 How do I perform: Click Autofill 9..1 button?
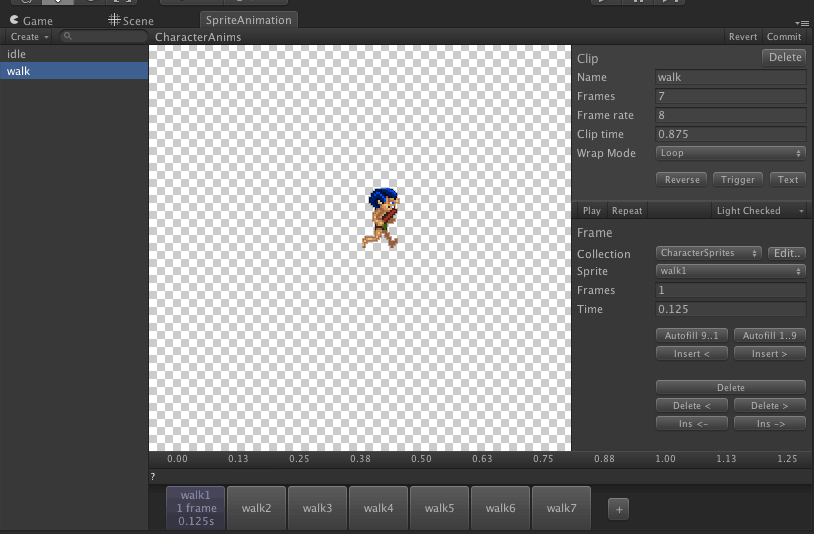click(691, 336)
